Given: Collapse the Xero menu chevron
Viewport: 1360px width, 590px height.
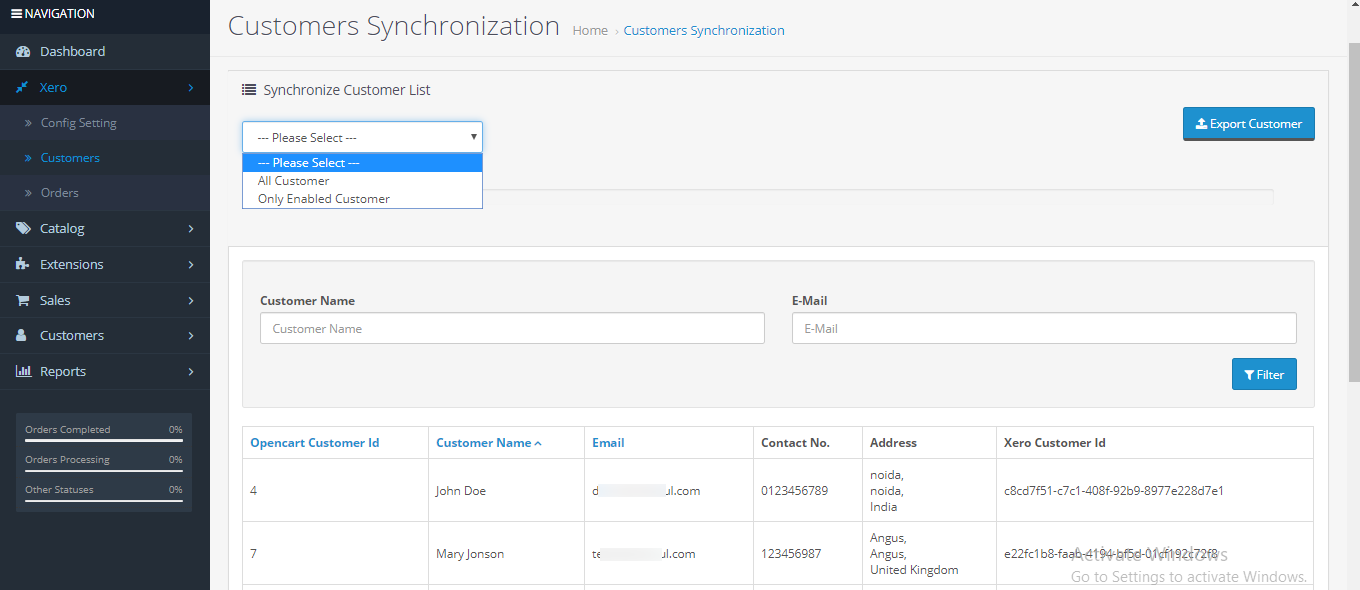Looking at the screenshot, I should coord(191,88).
